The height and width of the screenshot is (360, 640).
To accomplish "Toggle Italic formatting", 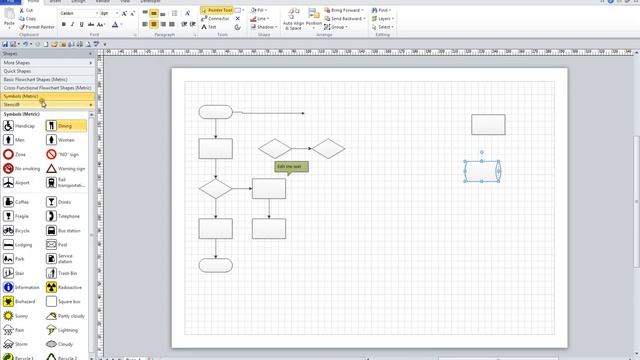I will point(73,24).
